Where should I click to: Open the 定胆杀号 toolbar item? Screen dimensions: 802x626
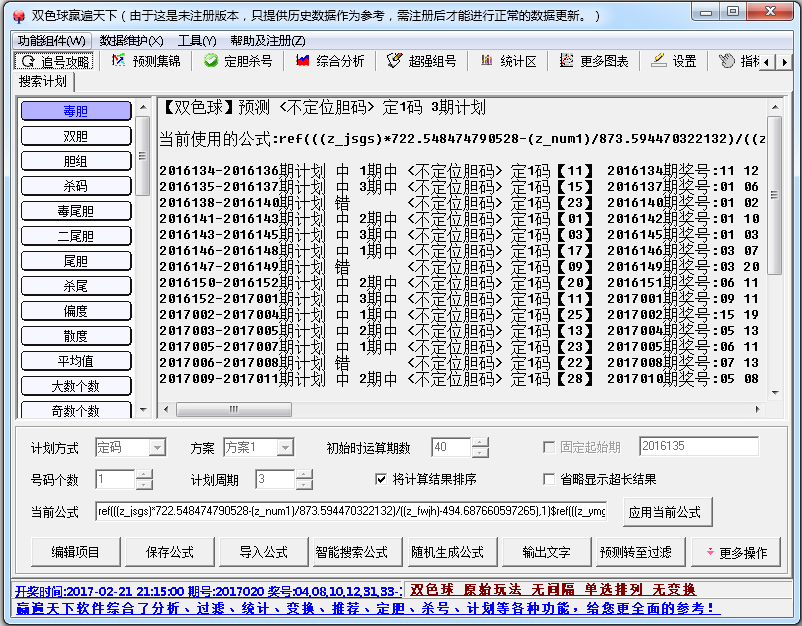pos(238,61)
